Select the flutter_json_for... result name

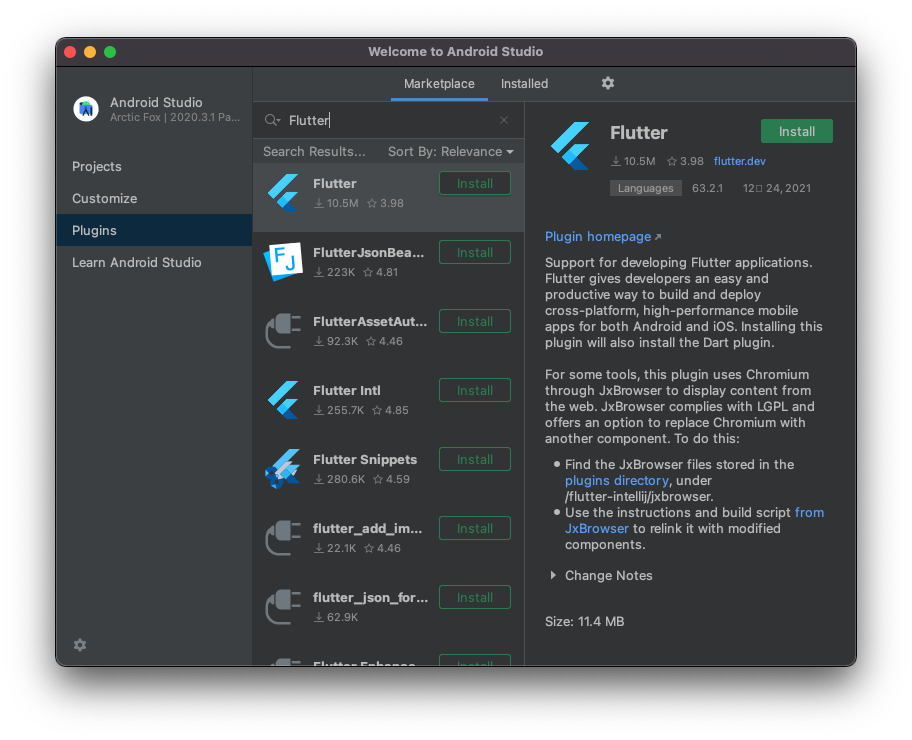370,597
